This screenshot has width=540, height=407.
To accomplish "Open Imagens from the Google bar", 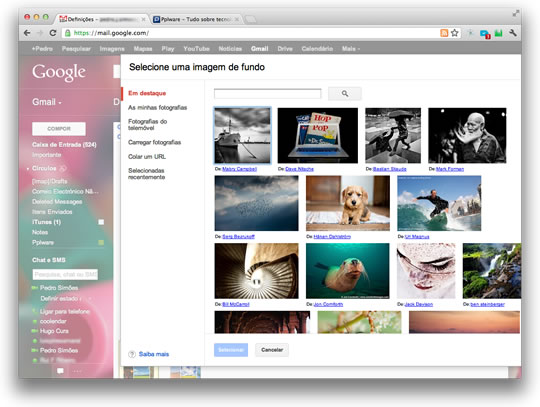I will 112,49.
